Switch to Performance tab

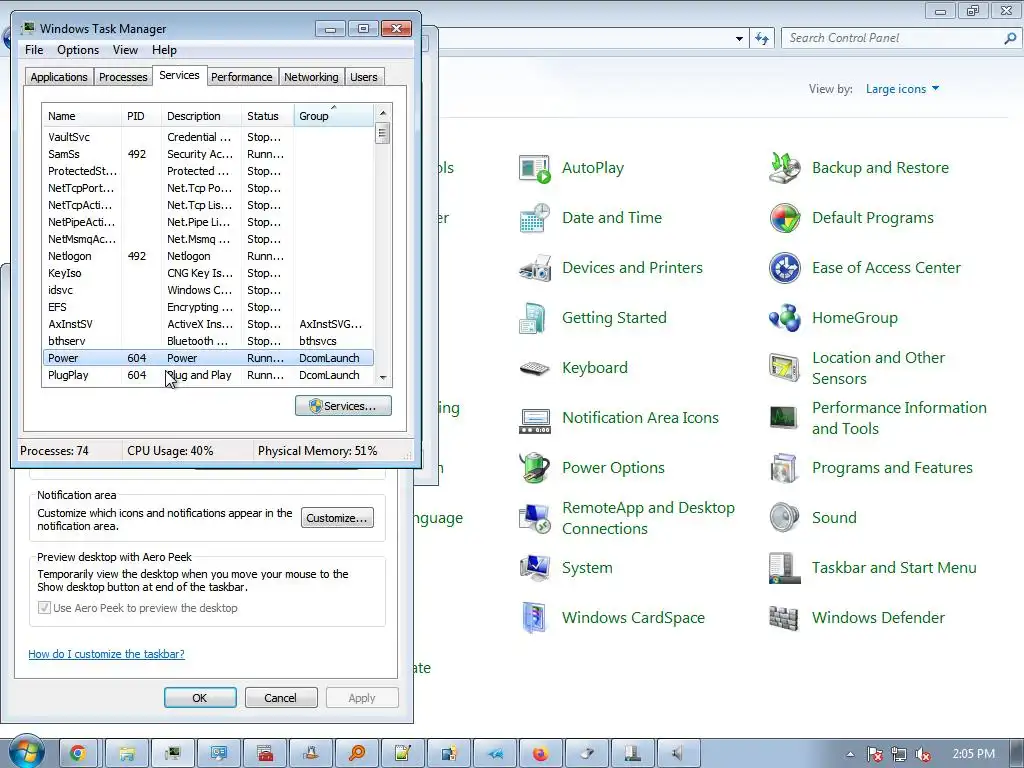(242, 77)
